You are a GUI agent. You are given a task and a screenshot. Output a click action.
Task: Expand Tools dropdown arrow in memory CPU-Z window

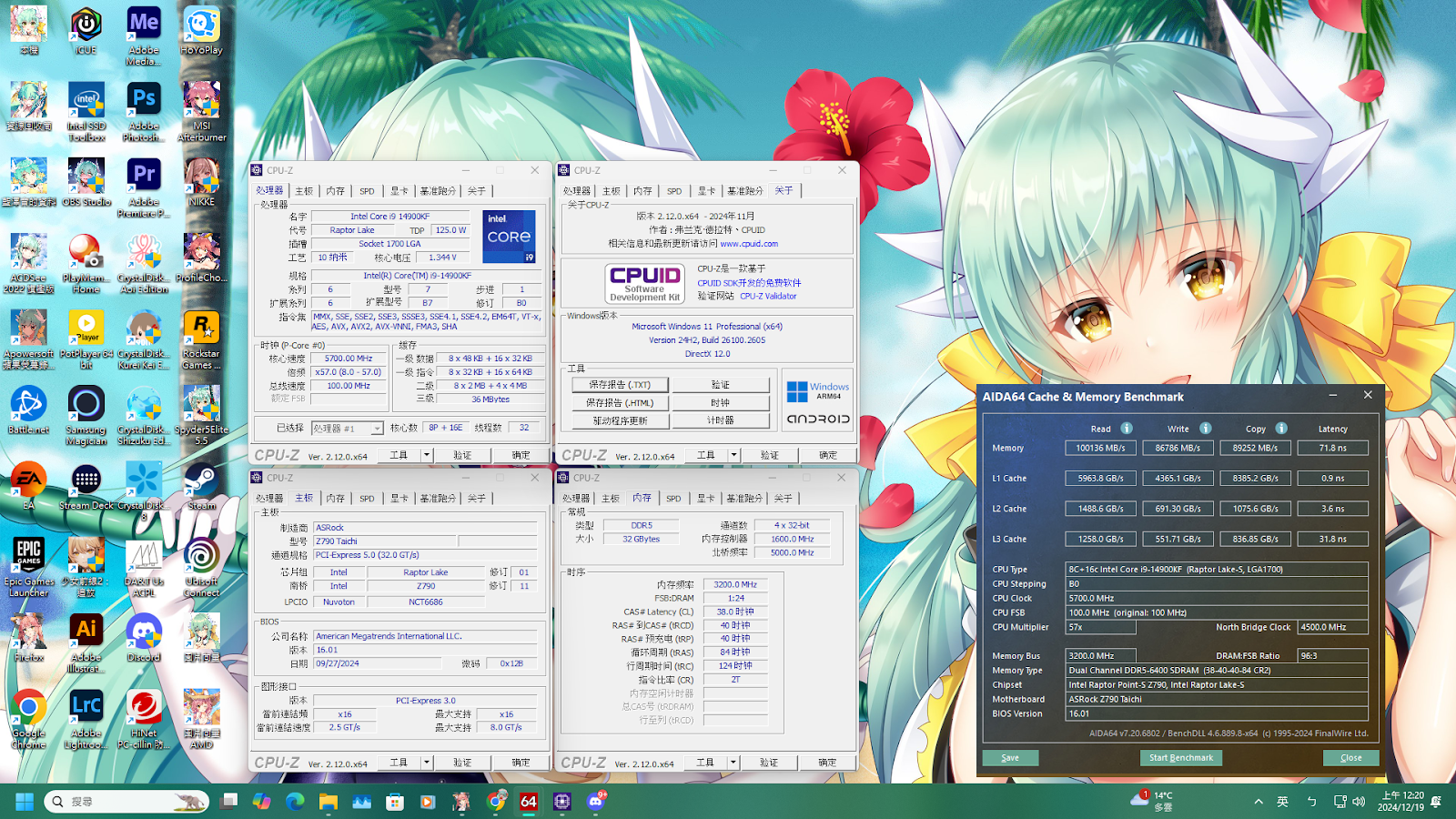point(733,763)
